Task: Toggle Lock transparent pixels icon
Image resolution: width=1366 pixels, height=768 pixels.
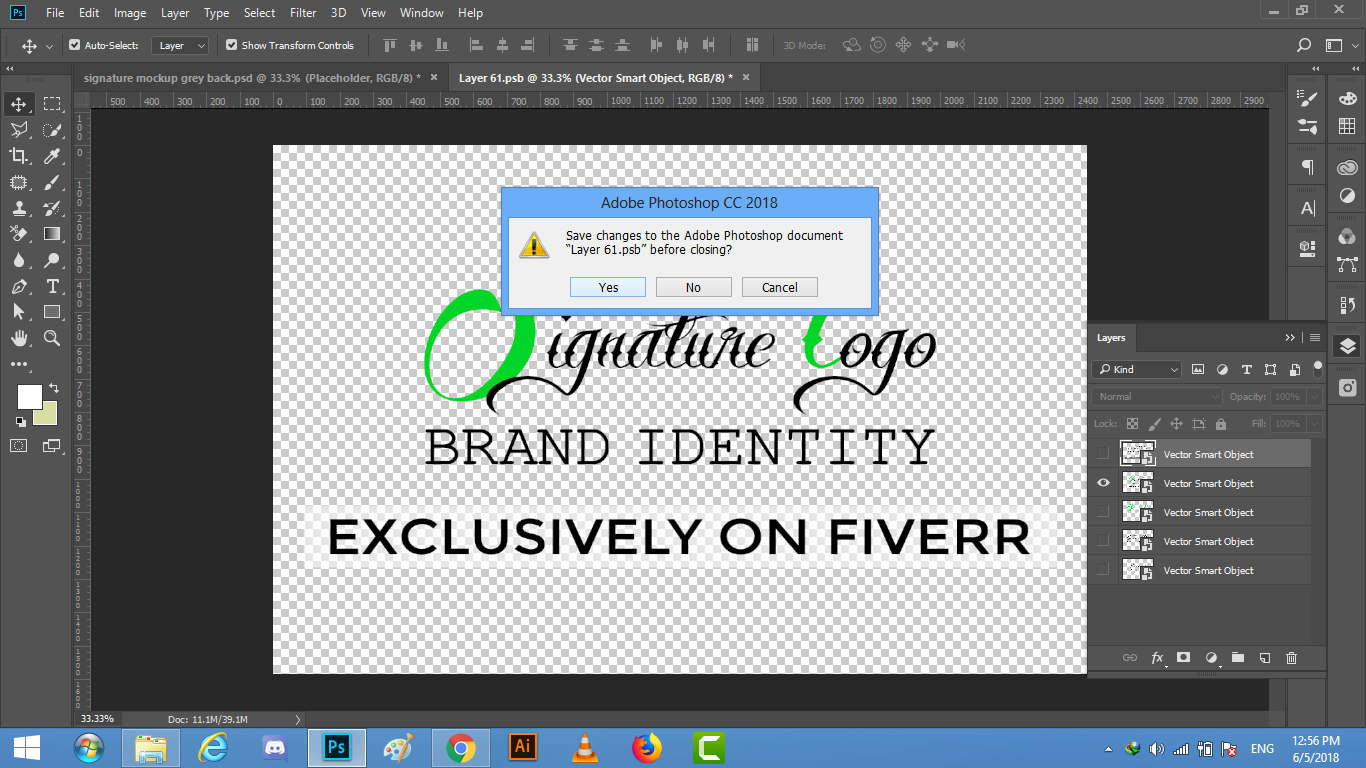Action: tap(1132, 424)
